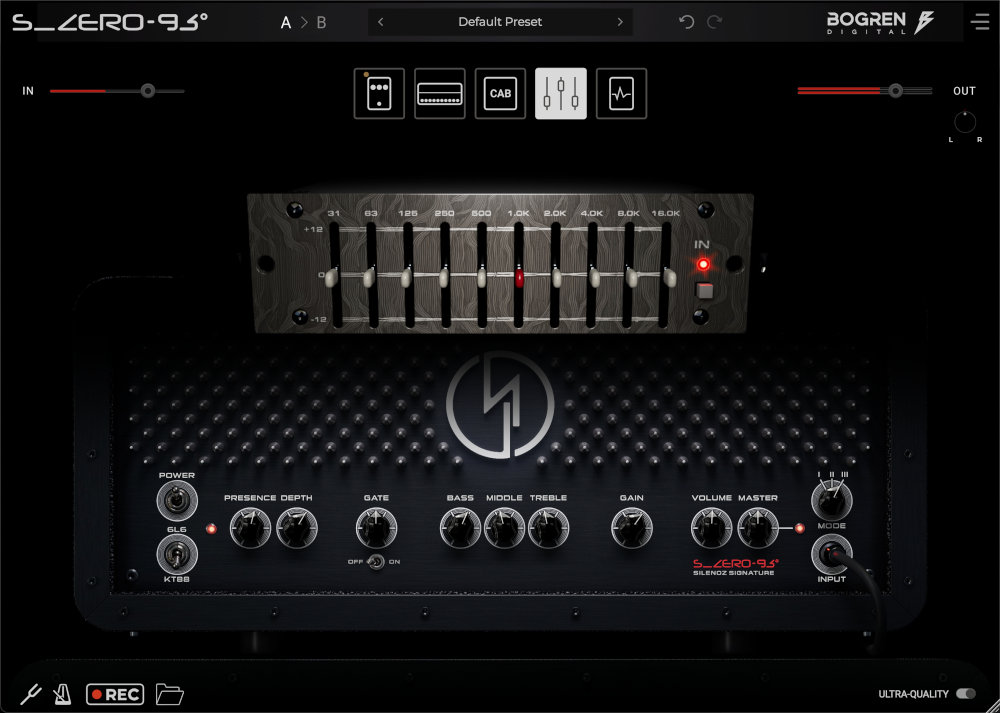This screenshot has width=1000, height=713.
Task: Open the hamburger menu
Action: 979,22
